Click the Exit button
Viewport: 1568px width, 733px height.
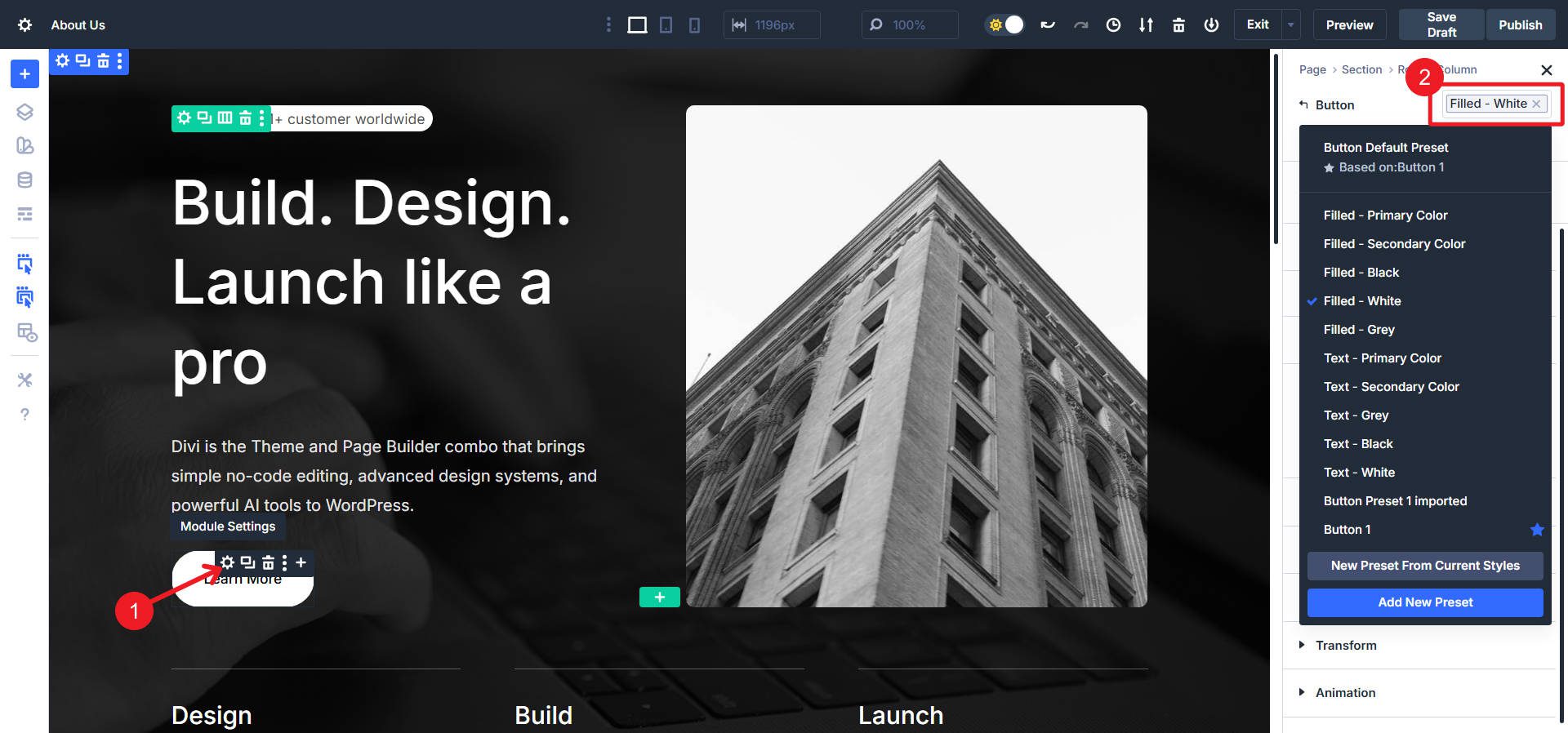(x=1258, y=24)
